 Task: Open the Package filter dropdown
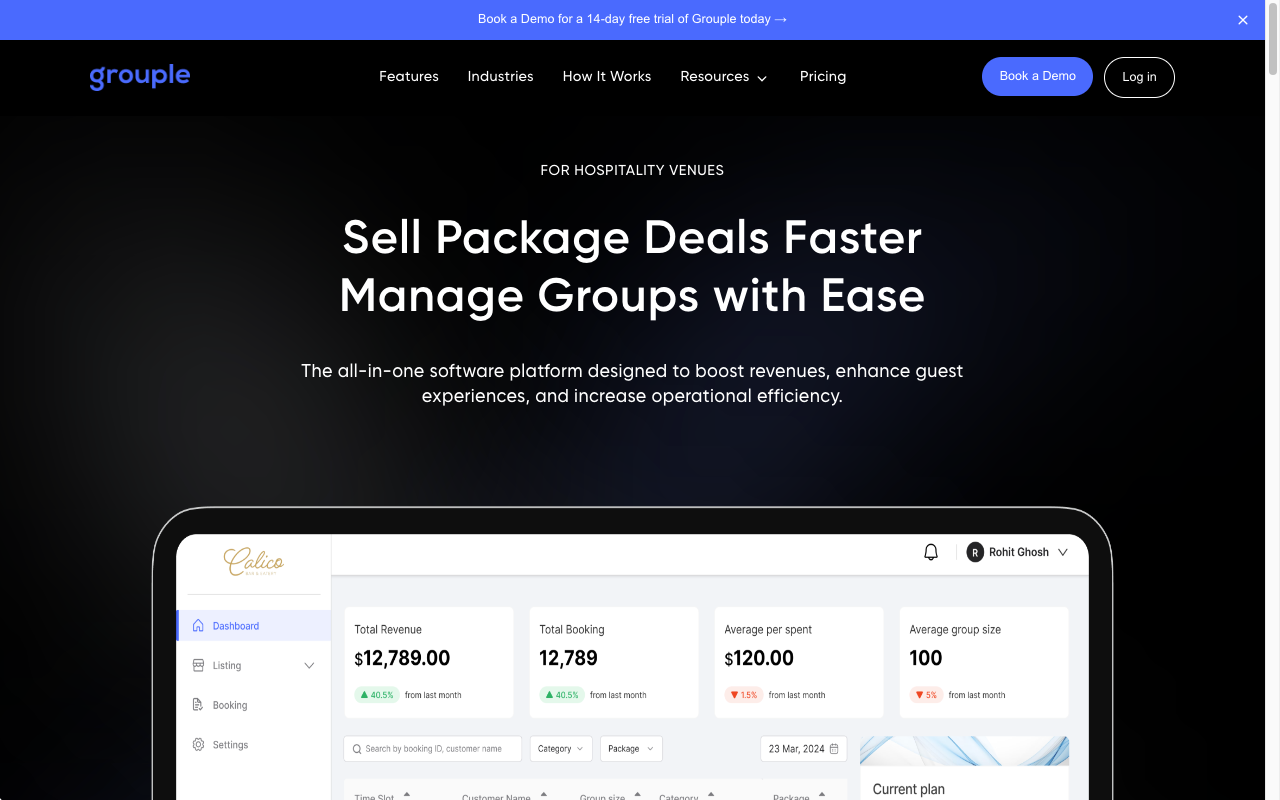point(631,749)
